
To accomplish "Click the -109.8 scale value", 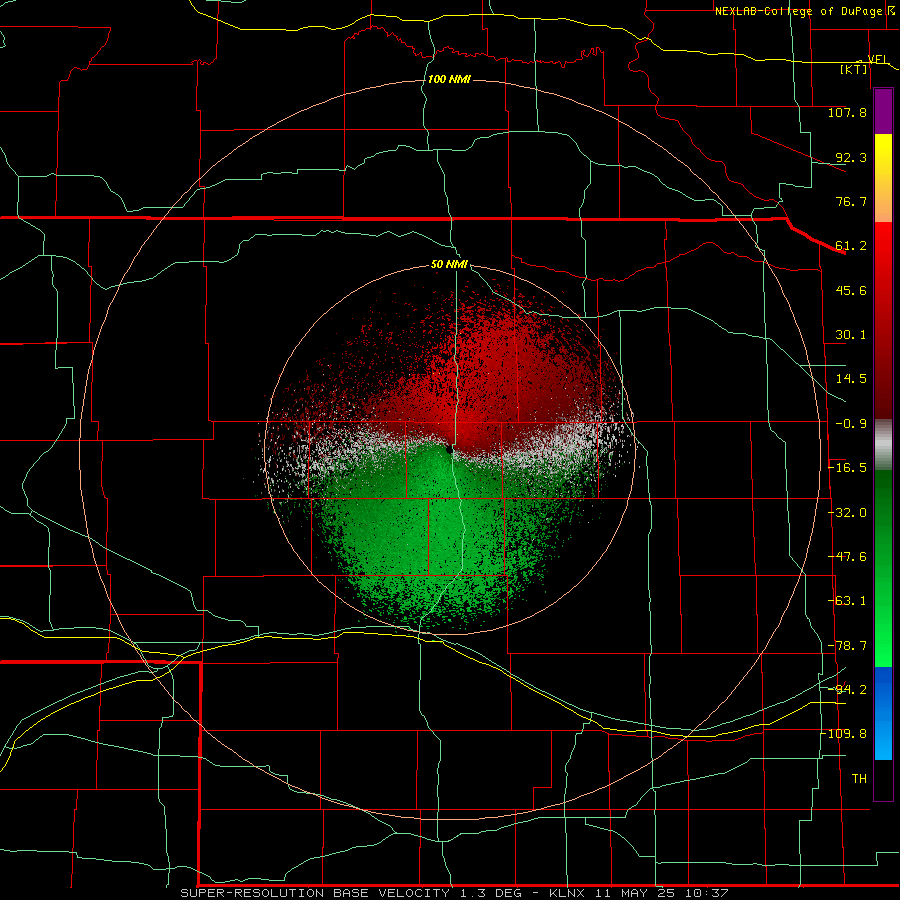I will 844,734.
